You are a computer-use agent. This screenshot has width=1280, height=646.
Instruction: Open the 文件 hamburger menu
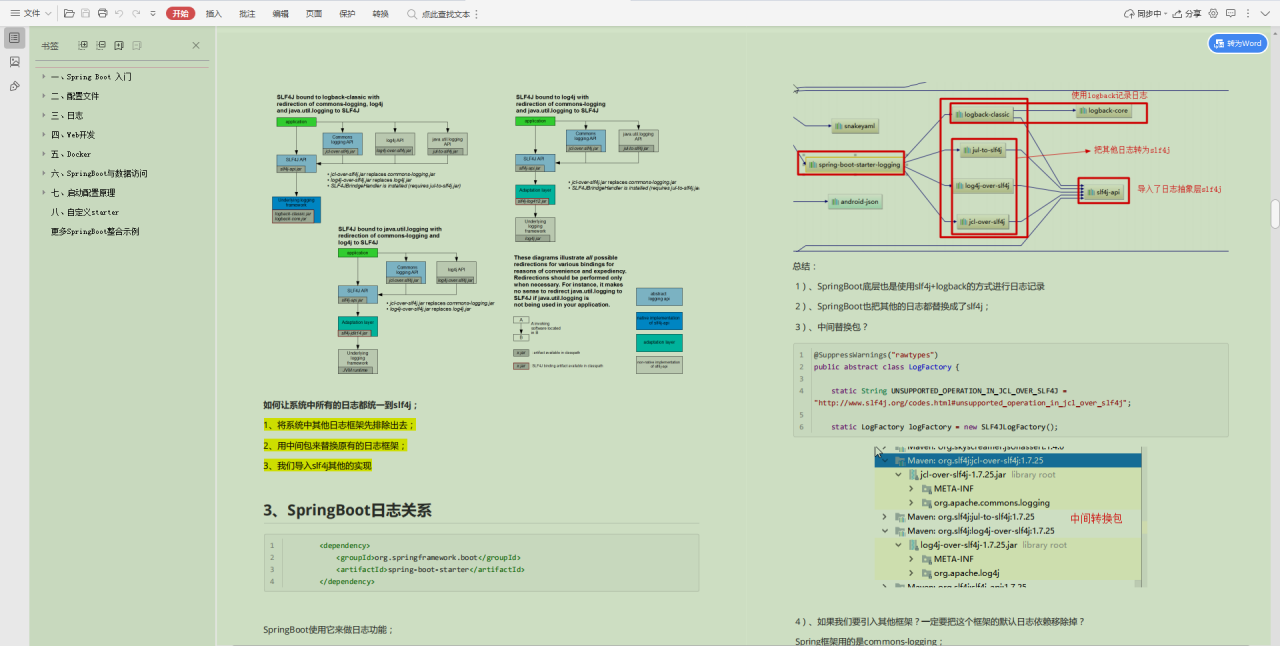[x=30, y=14]
